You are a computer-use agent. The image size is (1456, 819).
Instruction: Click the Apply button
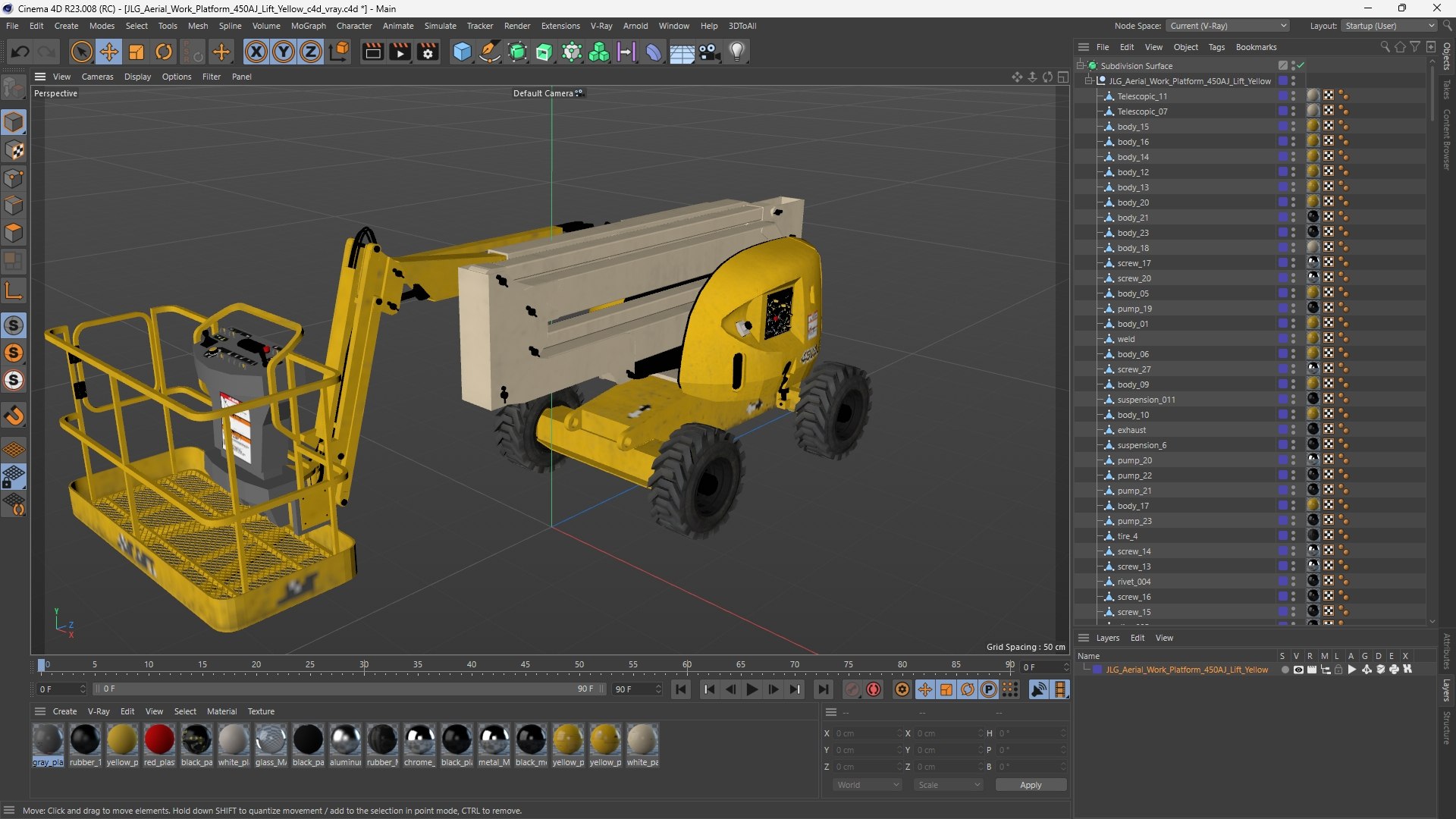(1031, 785)
